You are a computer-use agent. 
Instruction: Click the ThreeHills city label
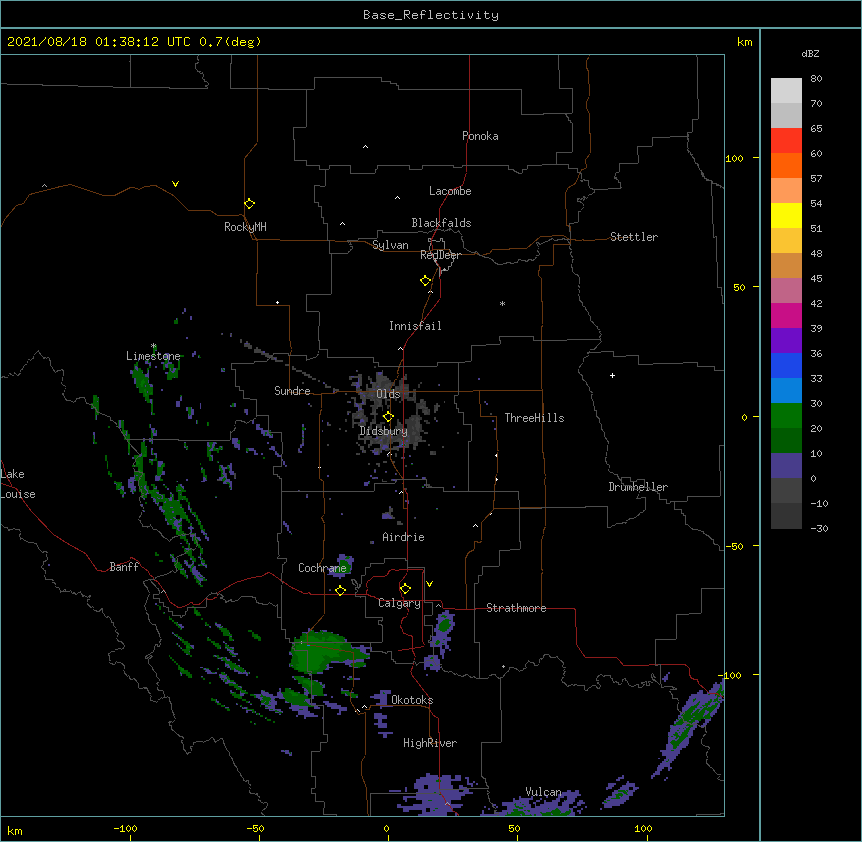pyautogui.click(x=534, y=418)
